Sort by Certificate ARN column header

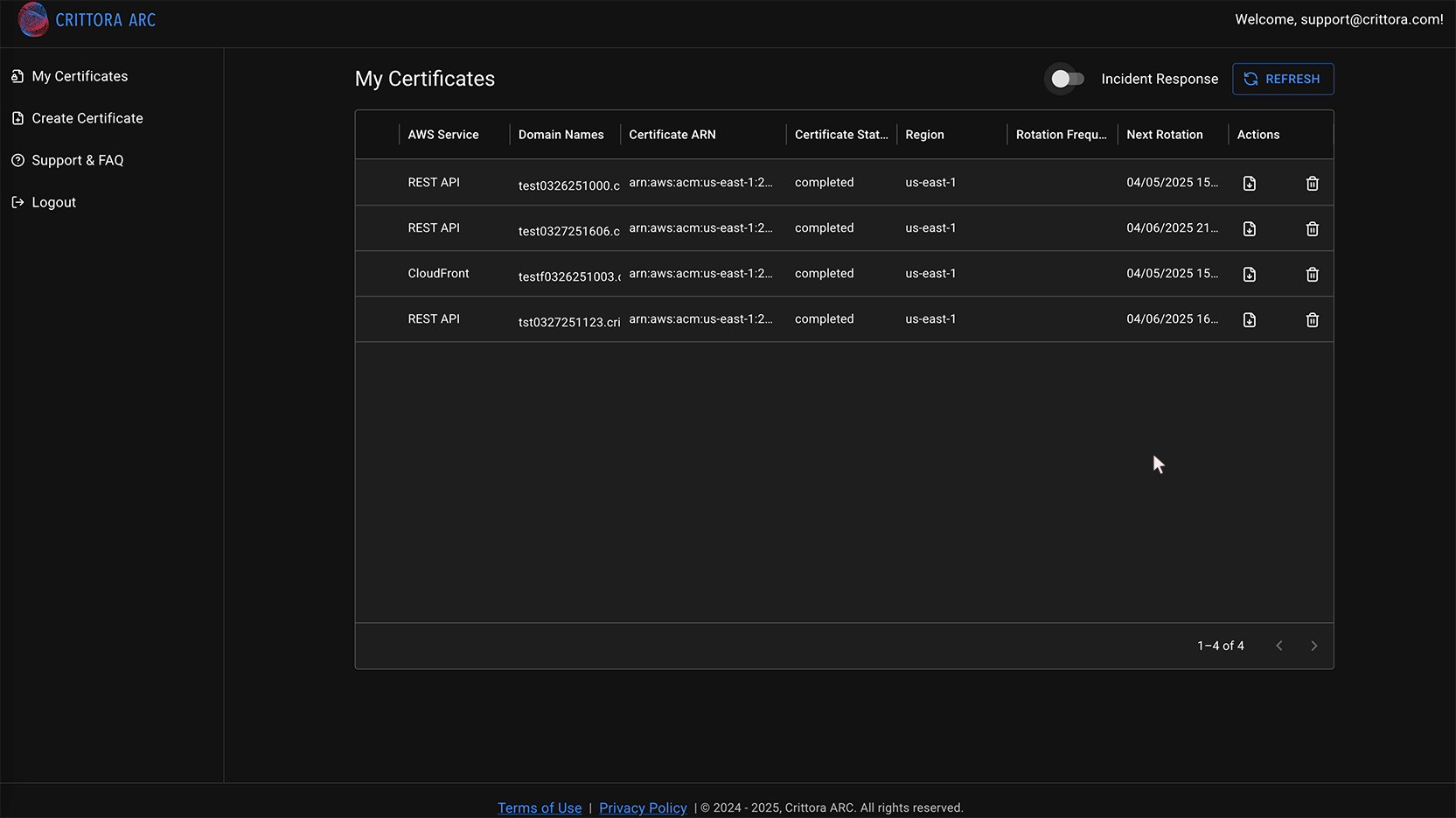coord(672,135)
